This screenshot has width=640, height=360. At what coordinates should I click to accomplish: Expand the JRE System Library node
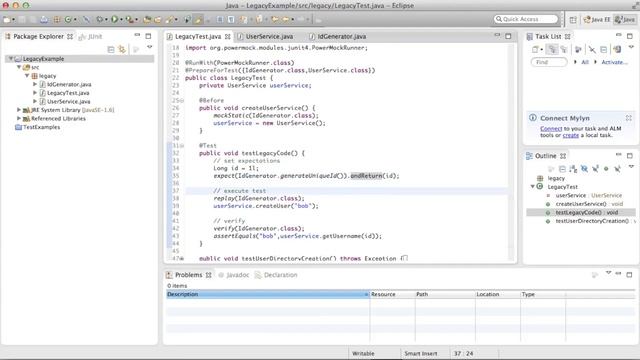[19, 110]
